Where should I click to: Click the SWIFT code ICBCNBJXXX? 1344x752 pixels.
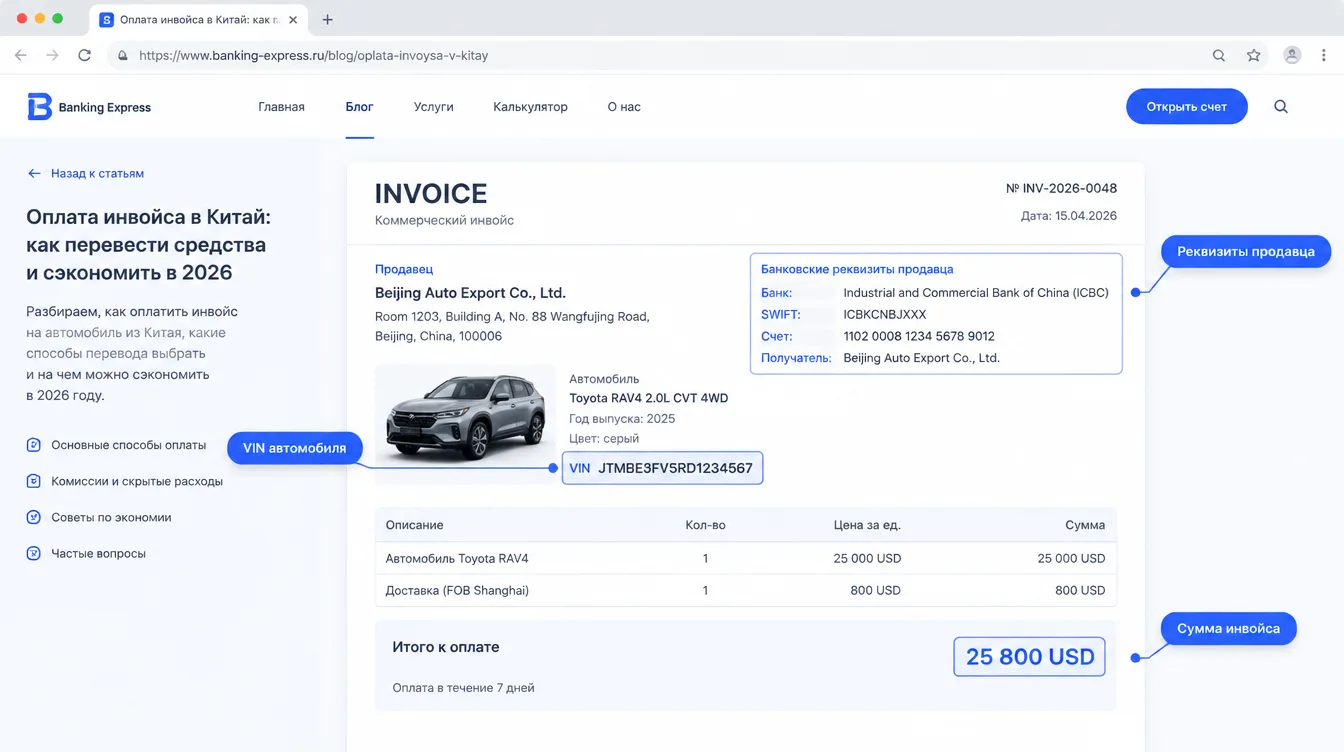[x=885, y=314]
